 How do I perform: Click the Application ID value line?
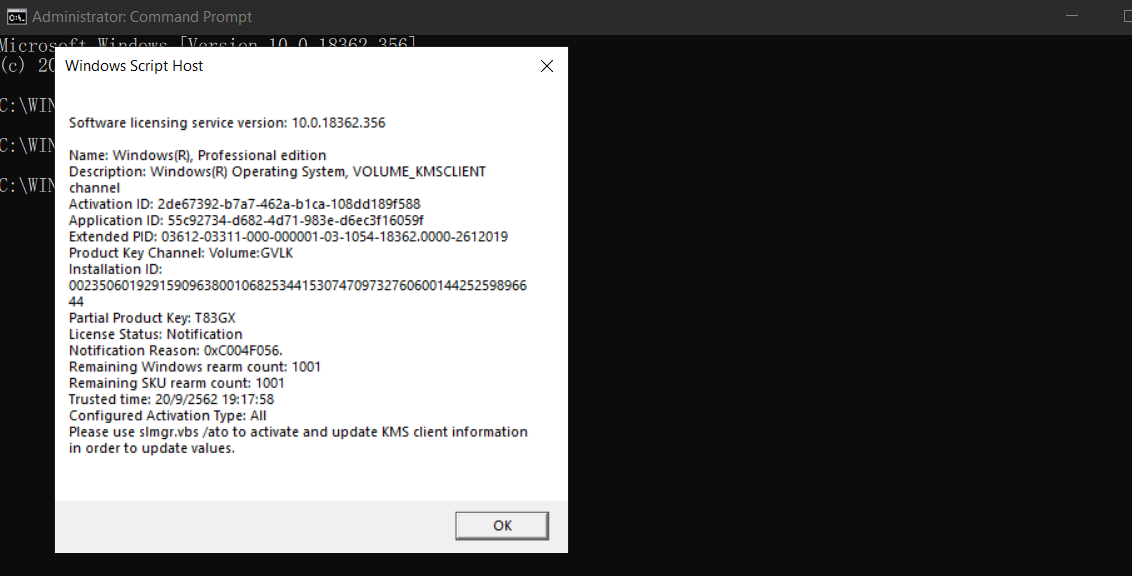click(246, 220)
